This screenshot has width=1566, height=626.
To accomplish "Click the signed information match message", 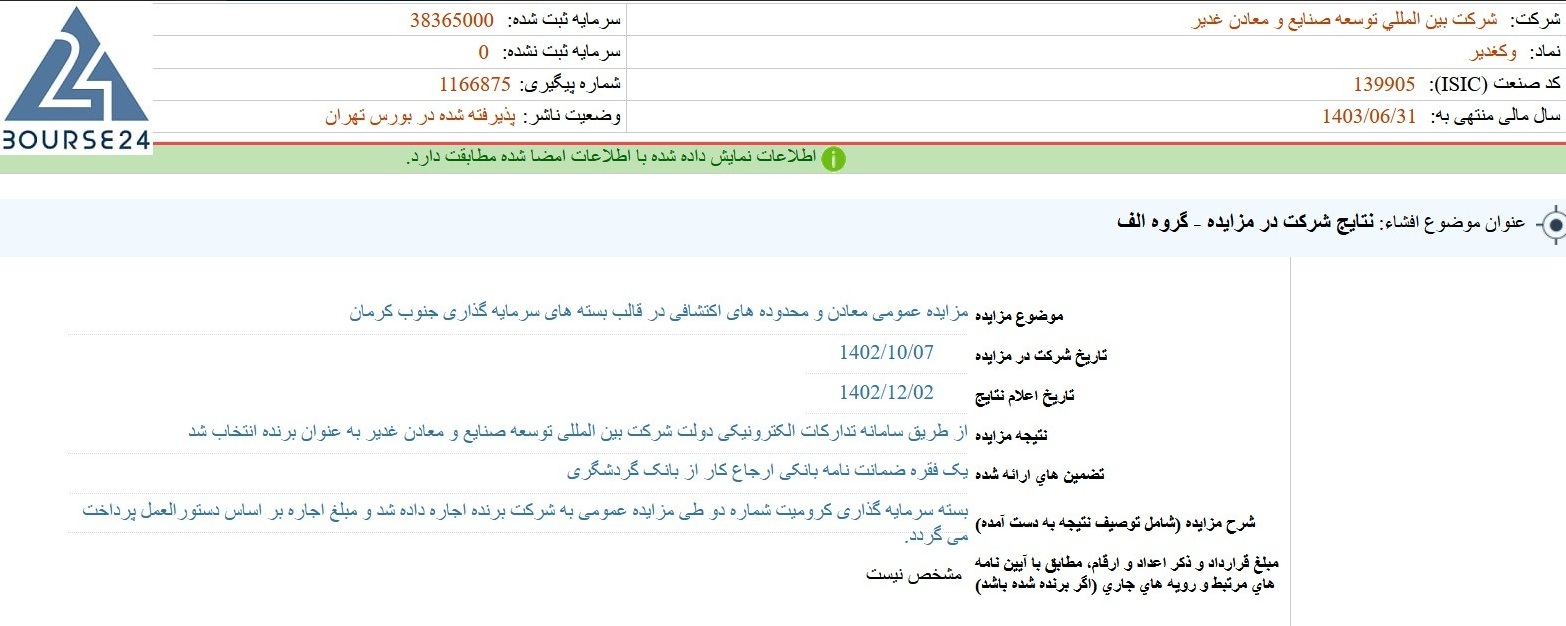I will [x=612, y=159].
